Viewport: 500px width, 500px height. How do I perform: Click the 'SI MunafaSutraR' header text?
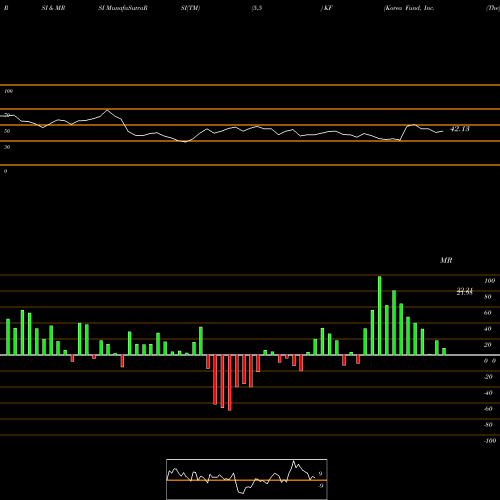(123, 8)
